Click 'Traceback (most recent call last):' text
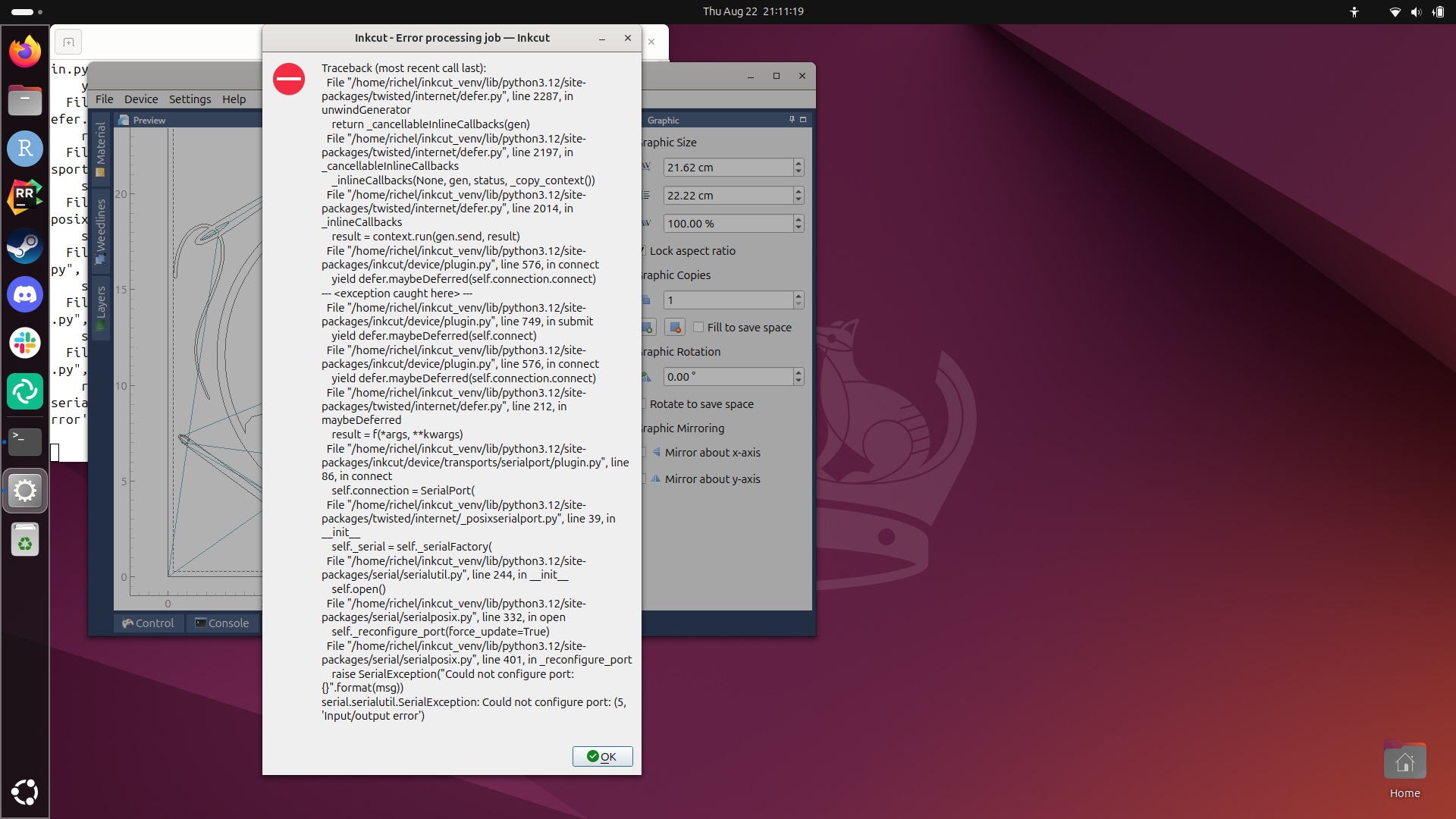Screen dimensions: 1456x819 point(403,68)
